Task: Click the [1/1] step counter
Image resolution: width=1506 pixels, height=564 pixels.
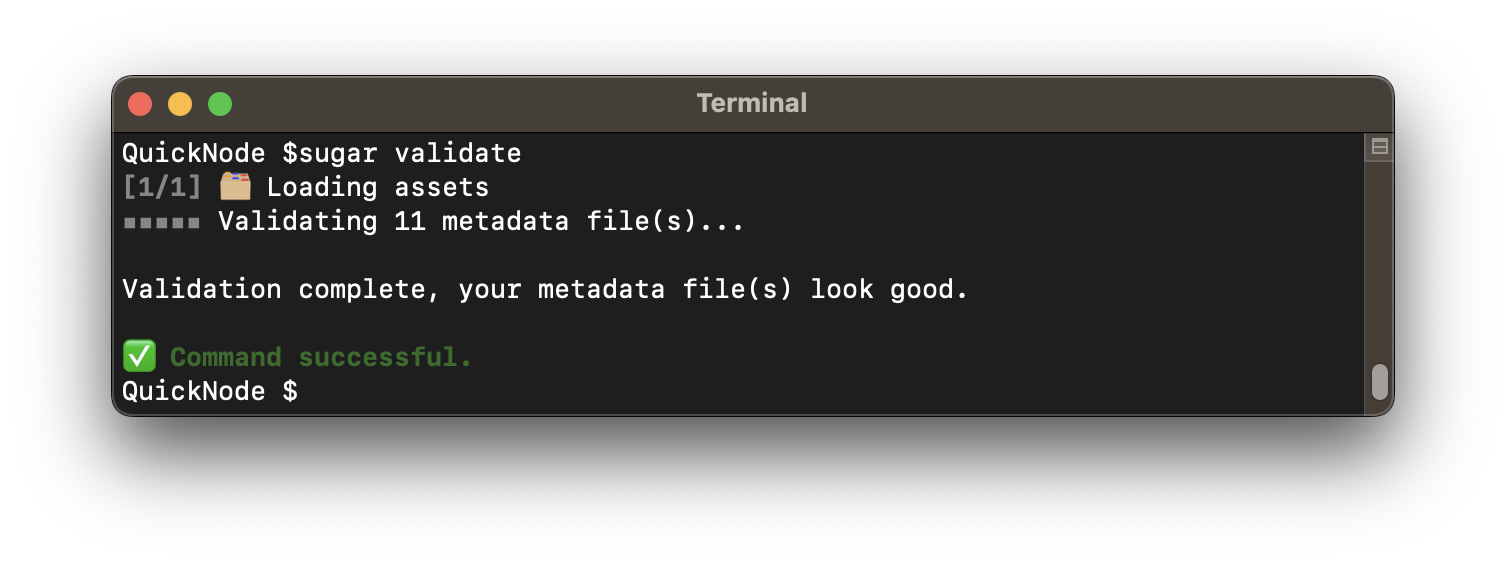Action: 162,187
